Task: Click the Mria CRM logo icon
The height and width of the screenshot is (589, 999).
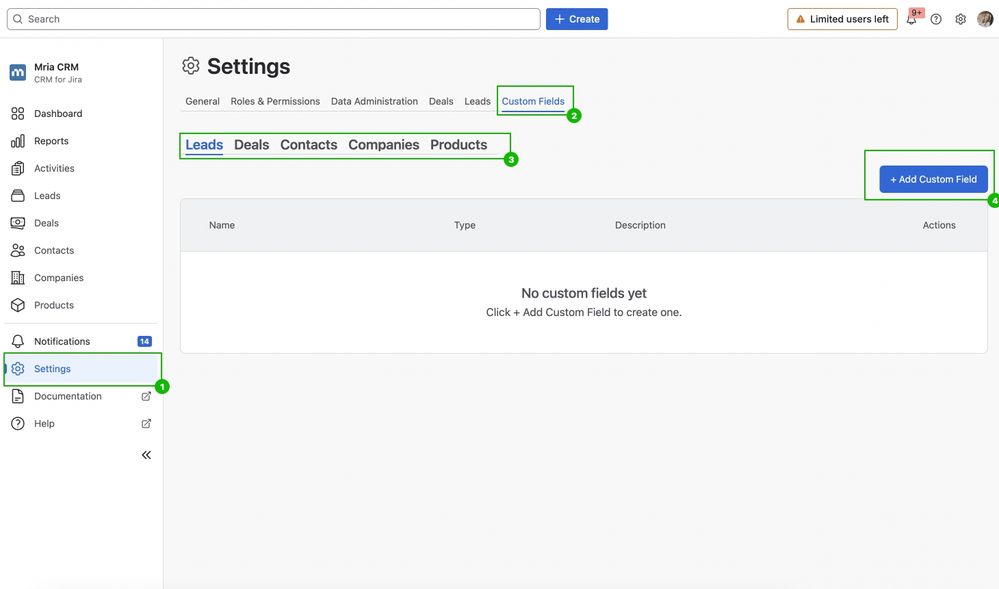Action: [18, 73]
